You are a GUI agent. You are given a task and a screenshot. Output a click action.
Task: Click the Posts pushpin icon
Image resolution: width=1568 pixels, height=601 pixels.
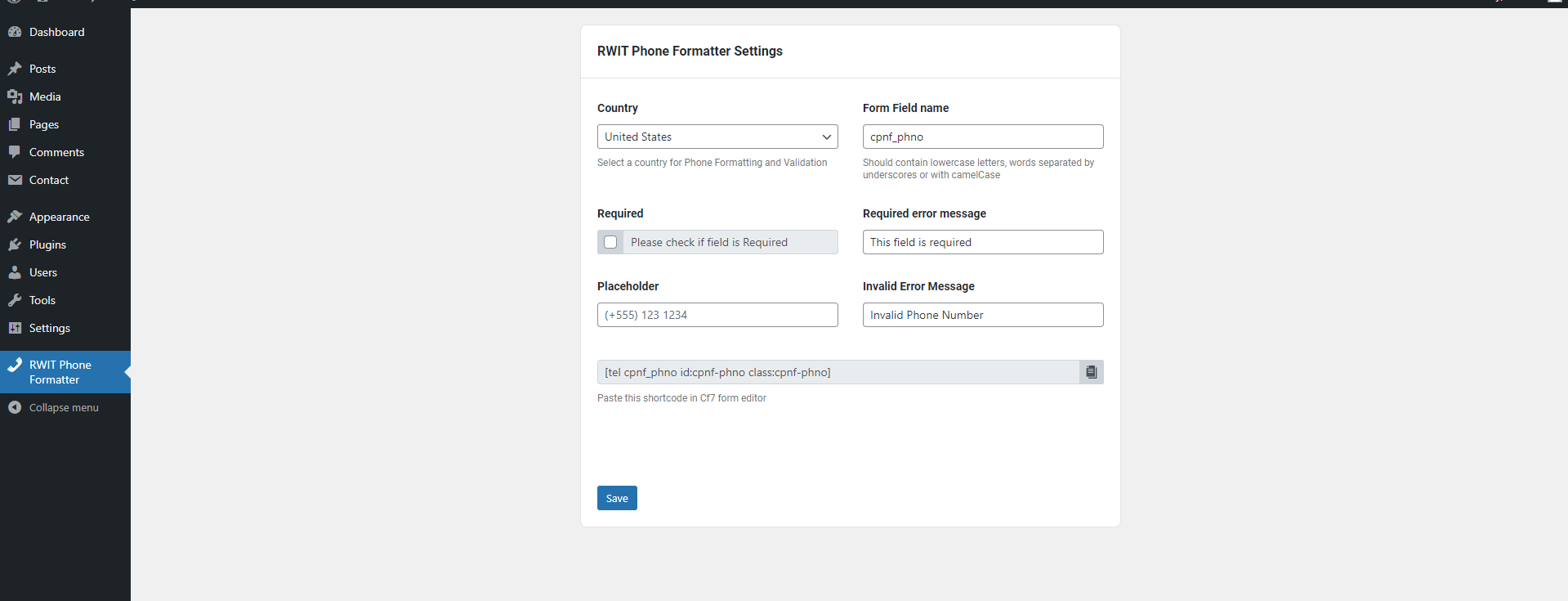point(15,69)
